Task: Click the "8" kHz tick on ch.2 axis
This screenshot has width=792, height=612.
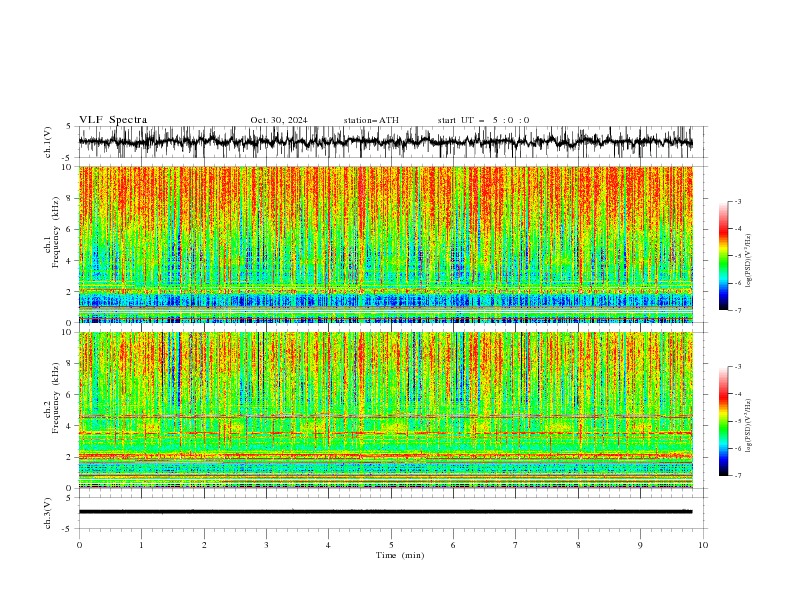Action: 71,364
